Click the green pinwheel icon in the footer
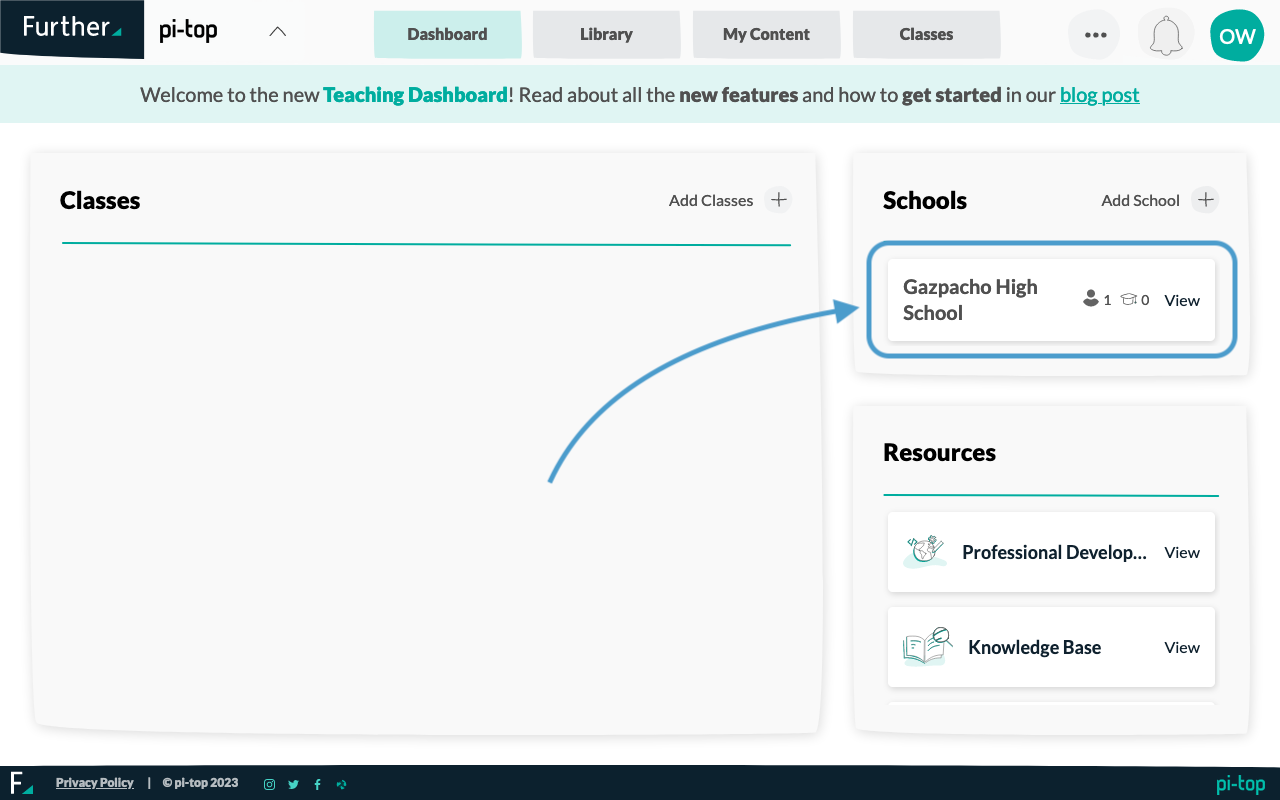 (341, 784)
